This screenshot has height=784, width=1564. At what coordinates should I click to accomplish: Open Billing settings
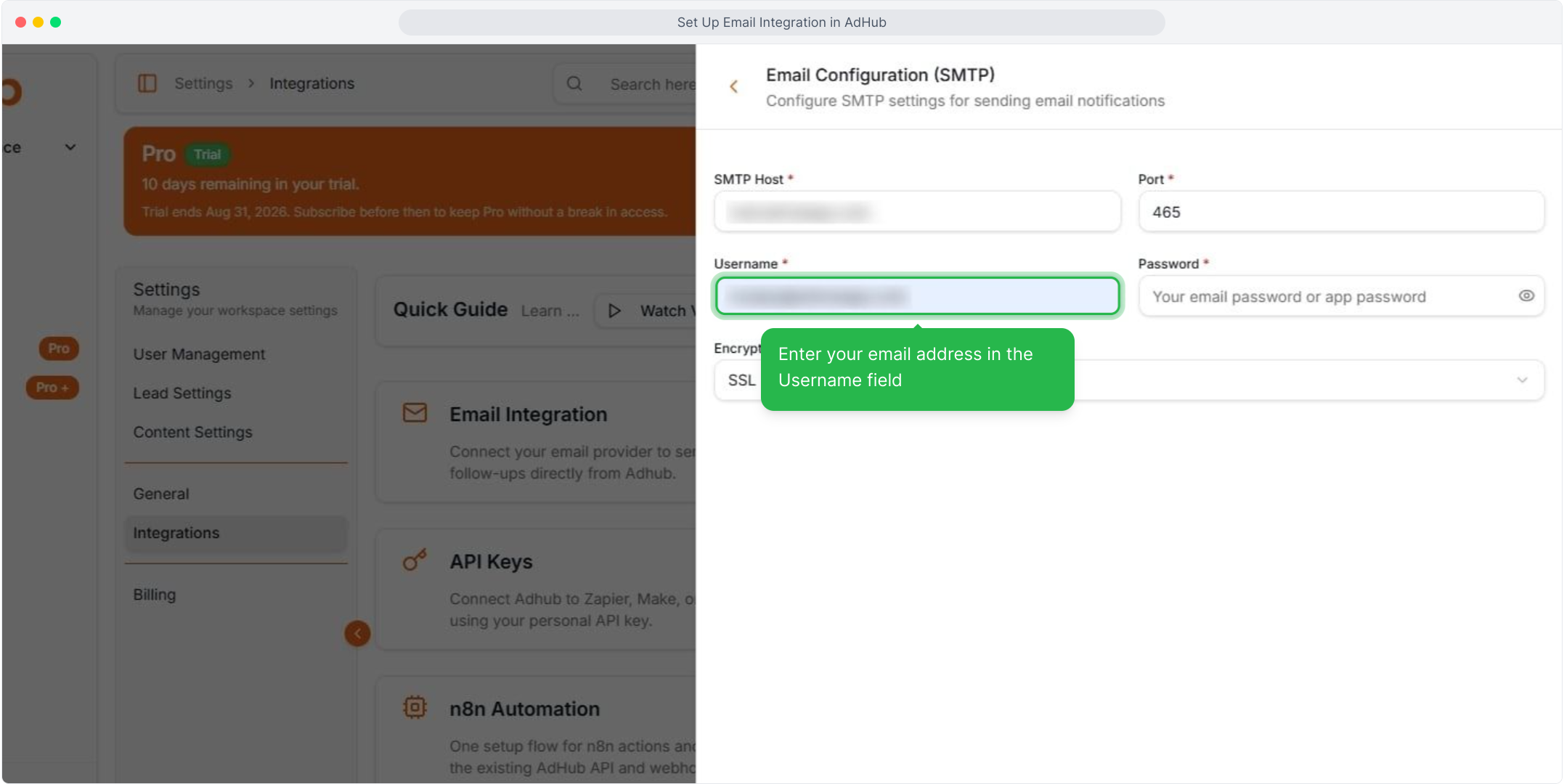pyautogui.click(x=155, y=595)
